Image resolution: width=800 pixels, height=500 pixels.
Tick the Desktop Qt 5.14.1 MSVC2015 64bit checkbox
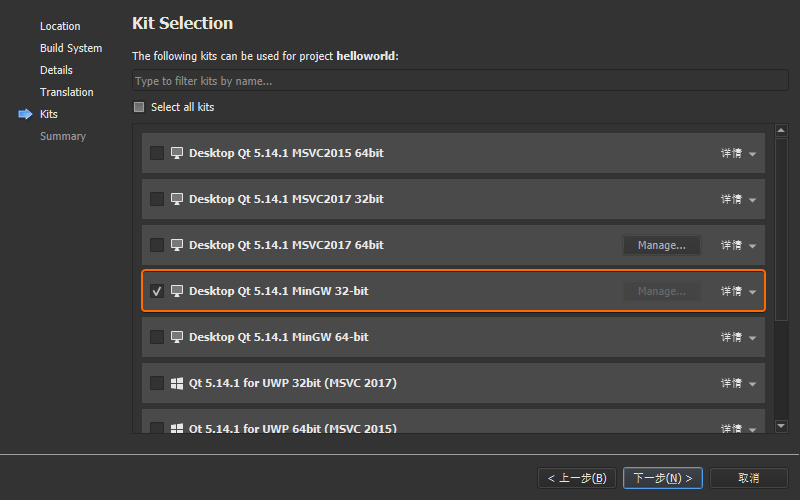(157, 153)
